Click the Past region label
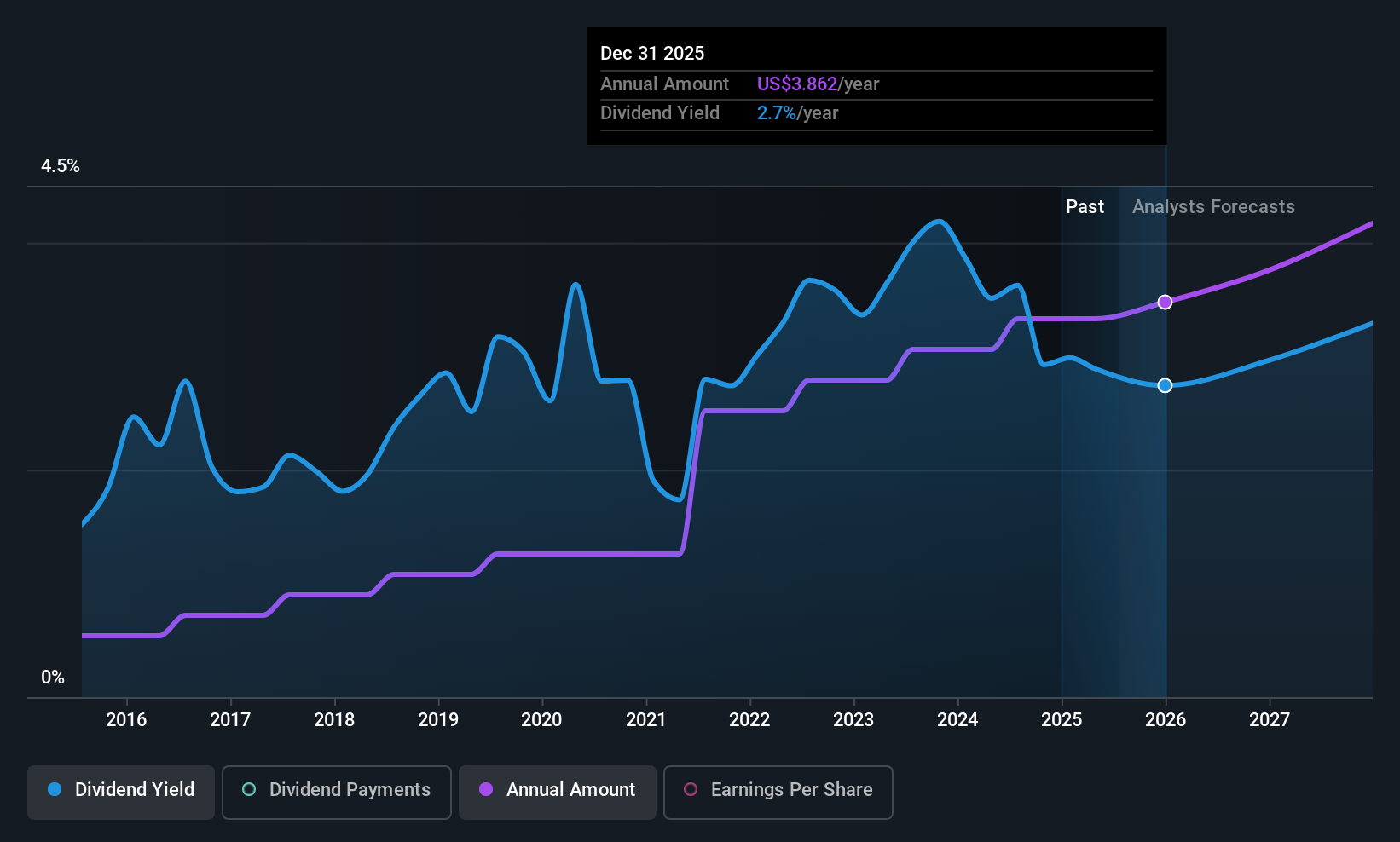 (x=1085, y=206)
